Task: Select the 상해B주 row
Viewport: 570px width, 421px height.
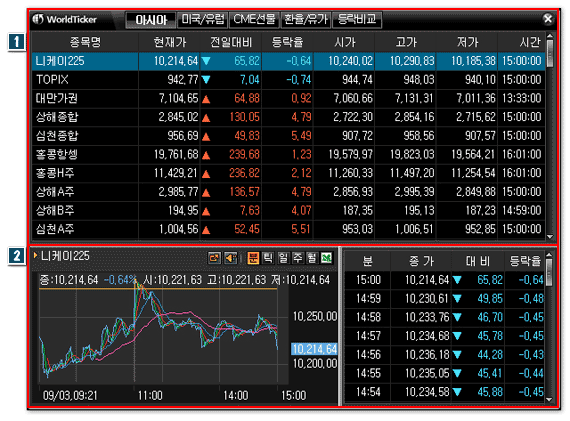Action: click(x=289, y=210)
